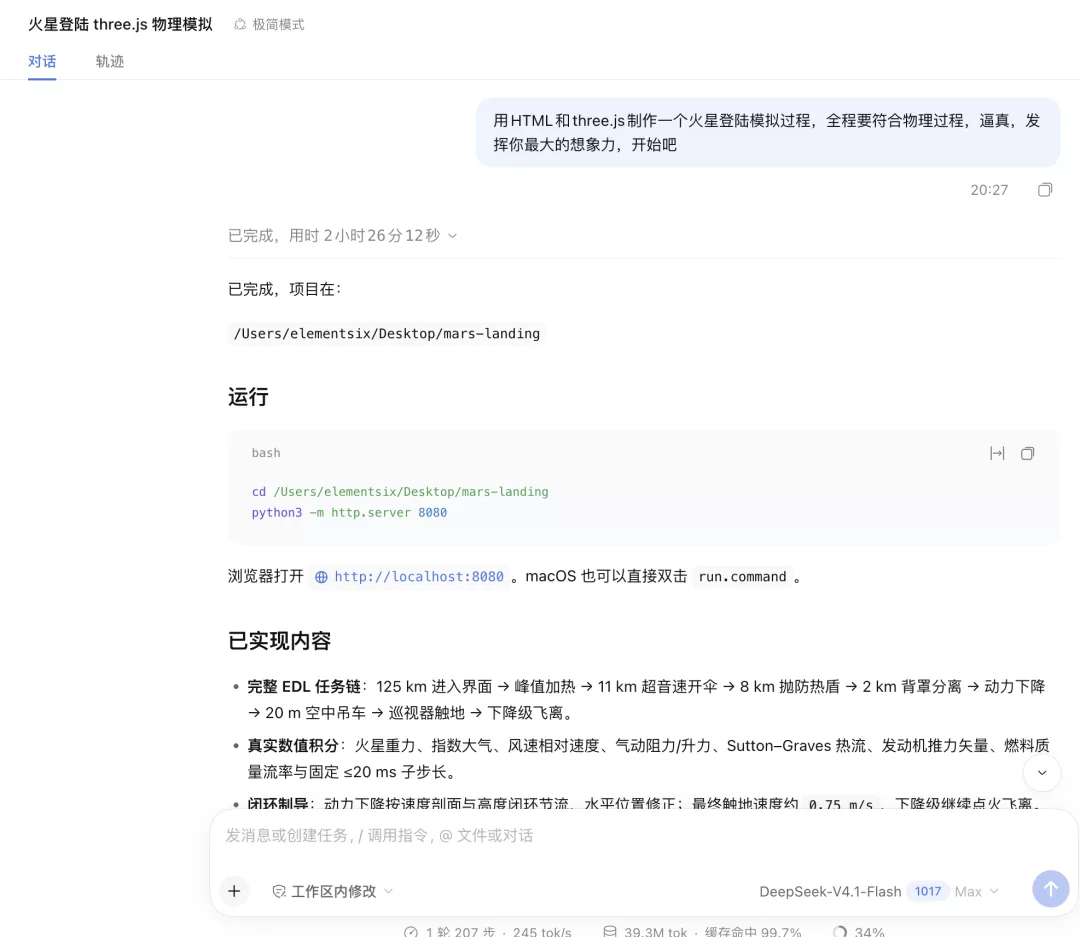Image resolution: width=1080 pixels, height=937 pixels.
Task: Copy the bash code block
Action: click(1027, 453)
